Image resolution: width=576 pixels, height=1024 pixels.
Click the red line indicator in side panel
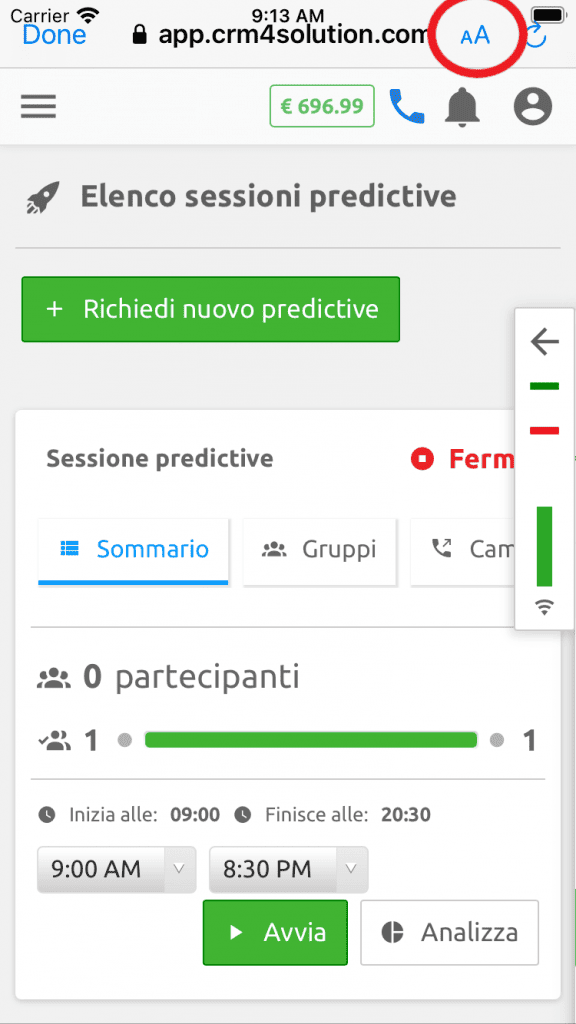click(545, 430)
